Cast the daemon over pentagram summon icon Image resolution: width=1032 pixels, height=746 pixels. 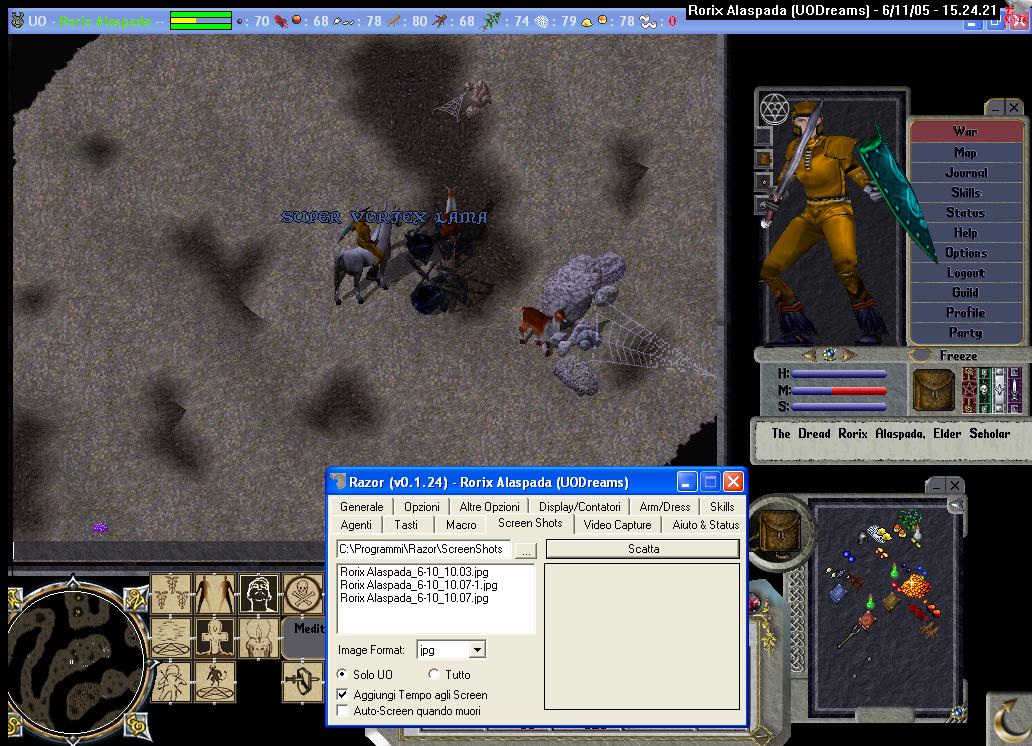tap(215, 681)
